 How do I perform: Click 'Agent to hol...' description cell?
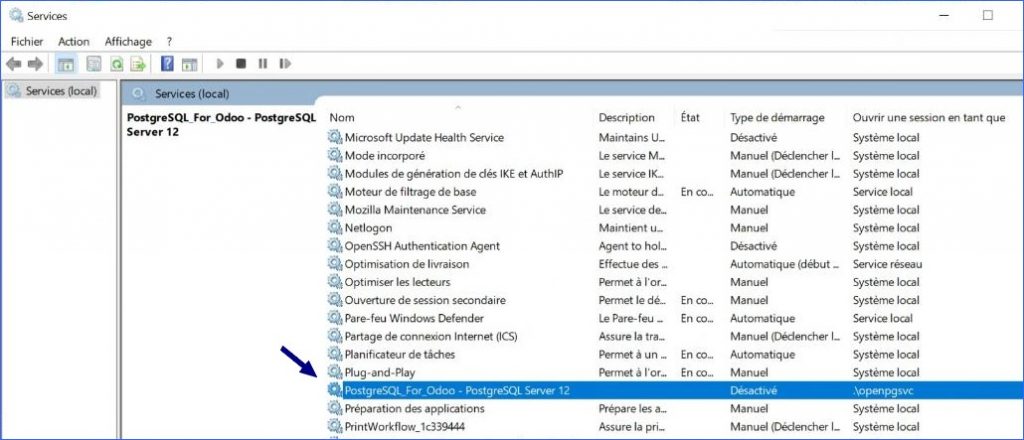(632, 245)
